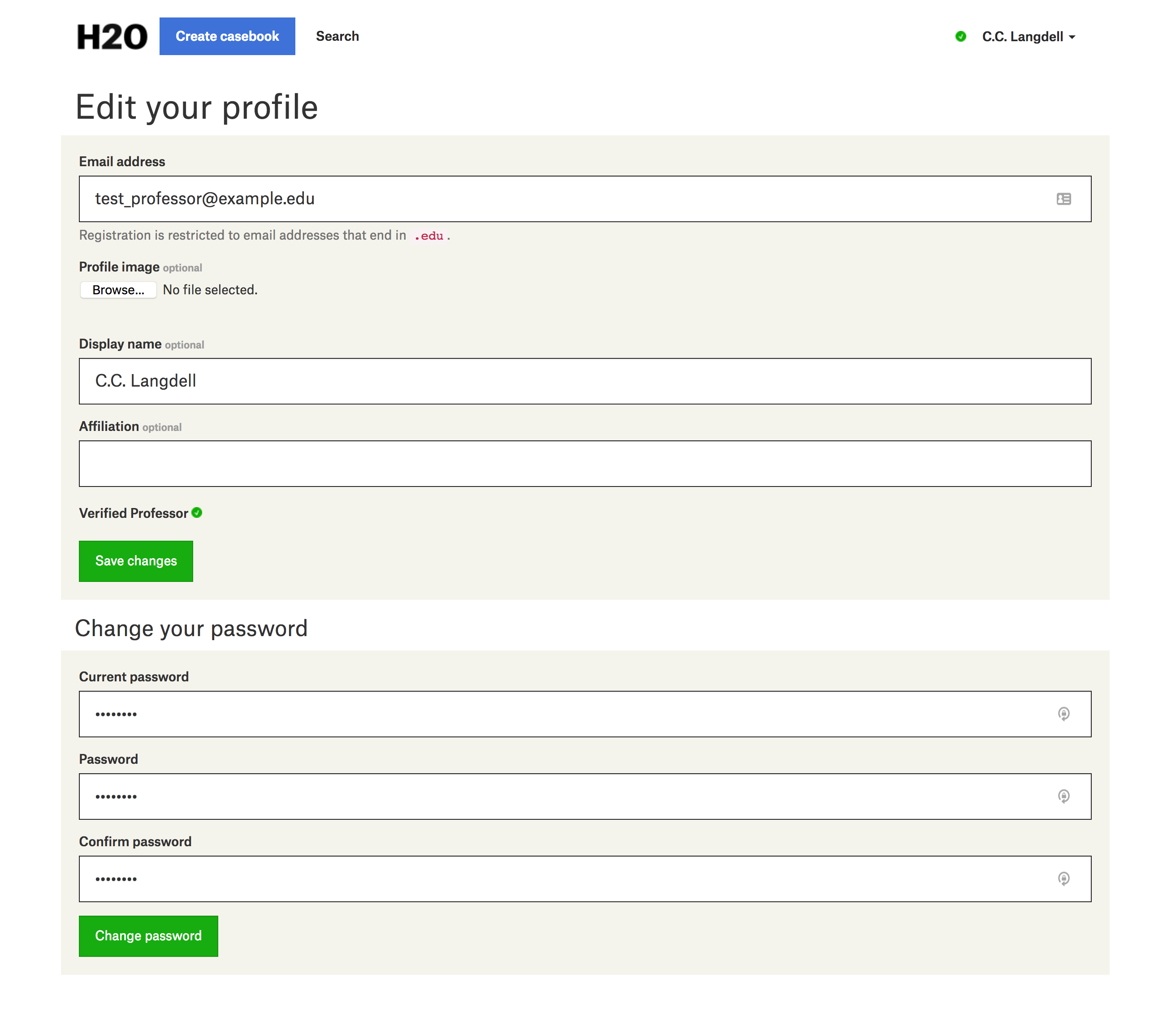Click the H2O logo
This screenshot has width=1176, height=1016.
click(112, 37)
